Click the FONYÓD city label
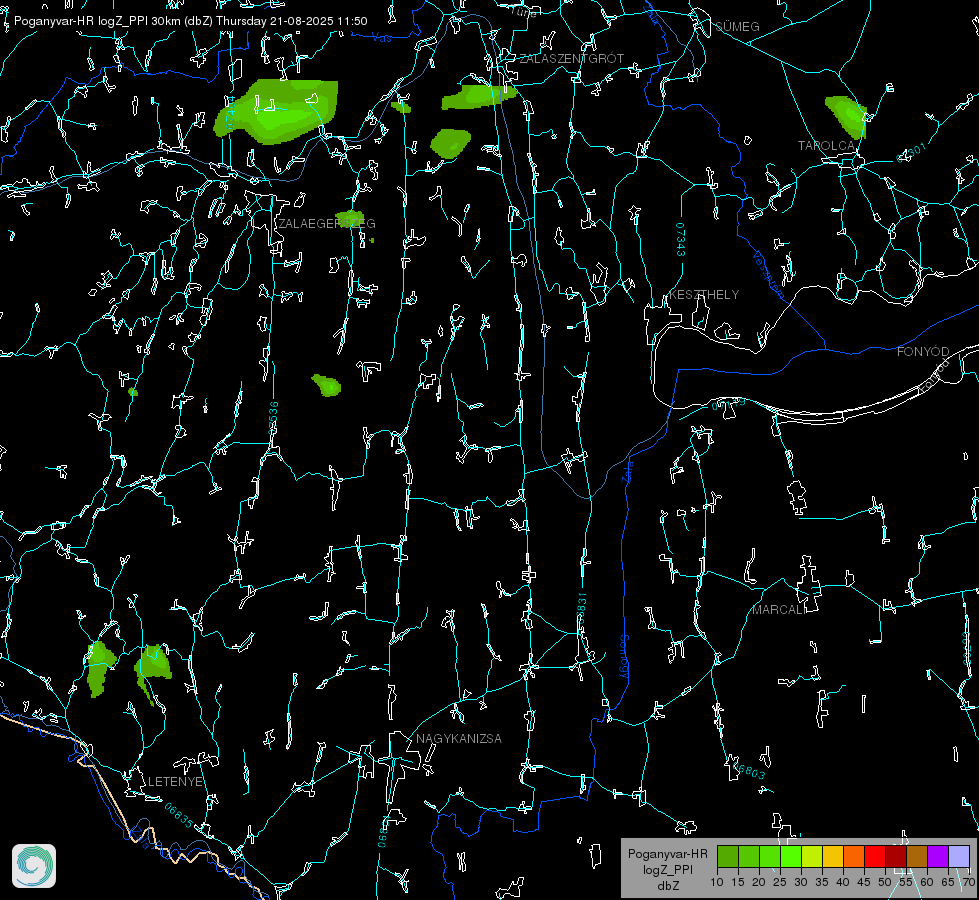The width and height of the screenshot is (979, 900). pyautogui.click(x=923, y=352)
